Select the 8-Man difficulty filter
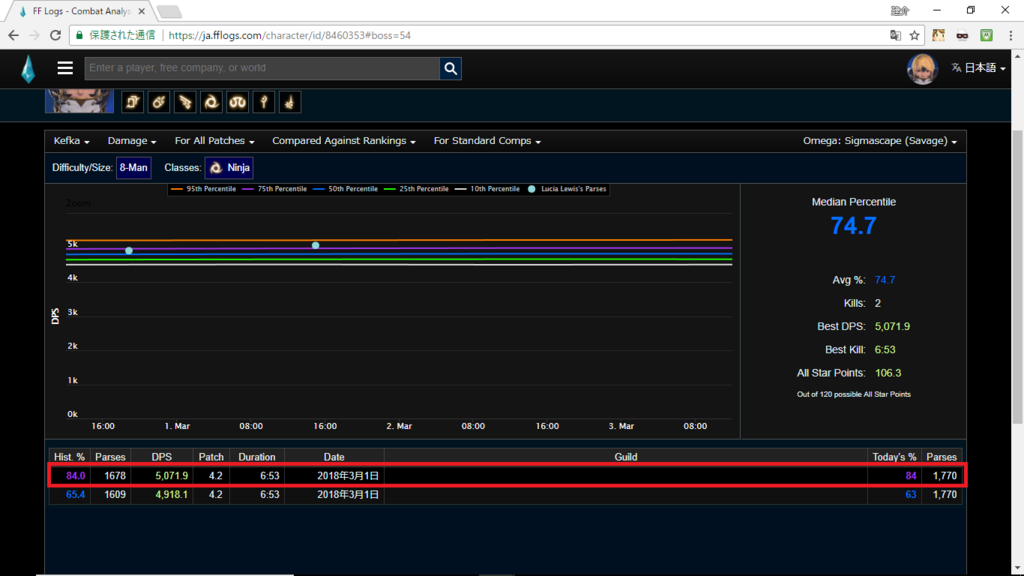The height and width of the screenshot is (576, 1024). (x=133, y=168)
